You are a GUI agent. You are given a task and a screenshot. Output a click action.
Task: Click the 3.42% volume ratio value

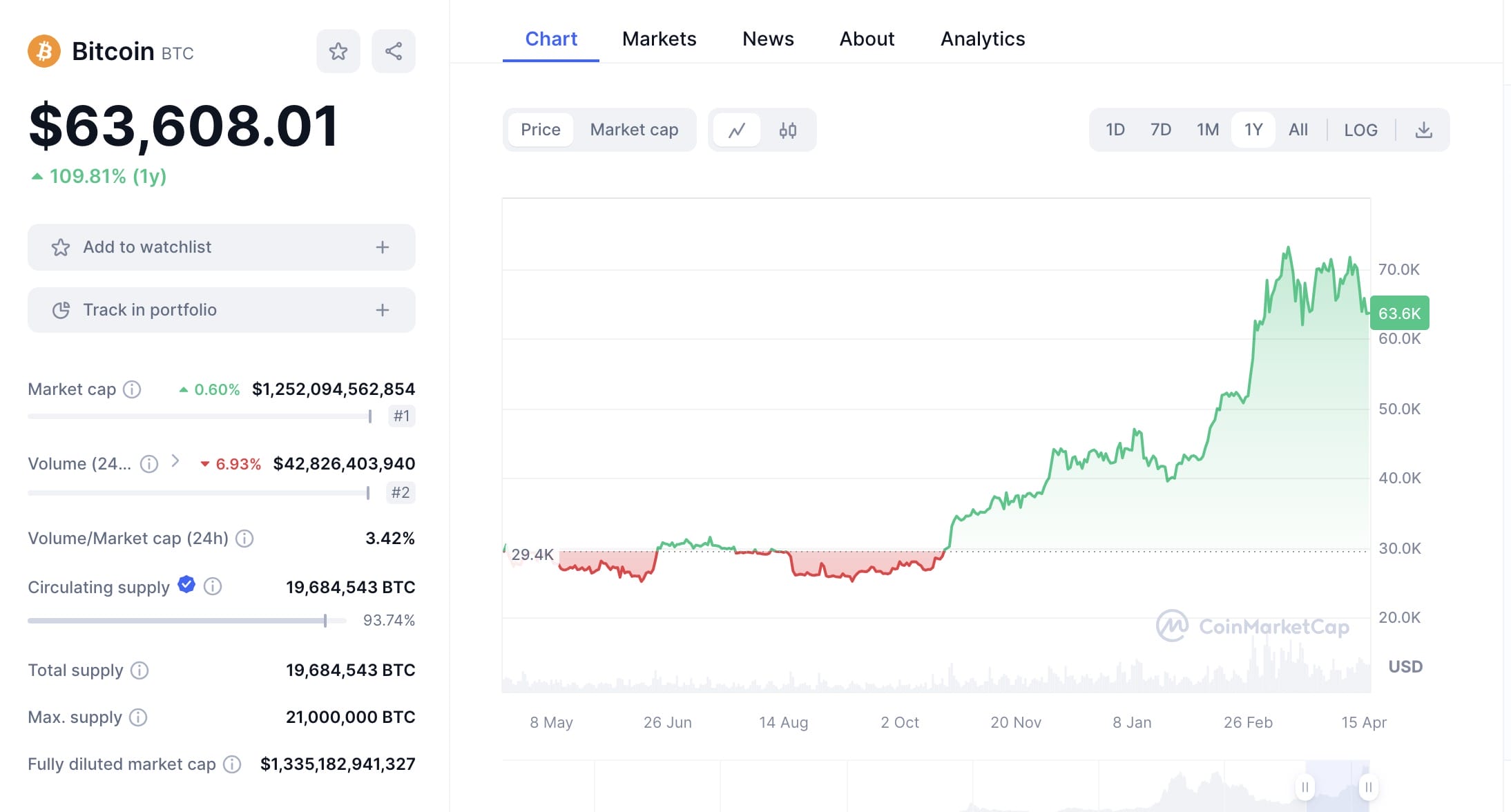click(390, 539)
